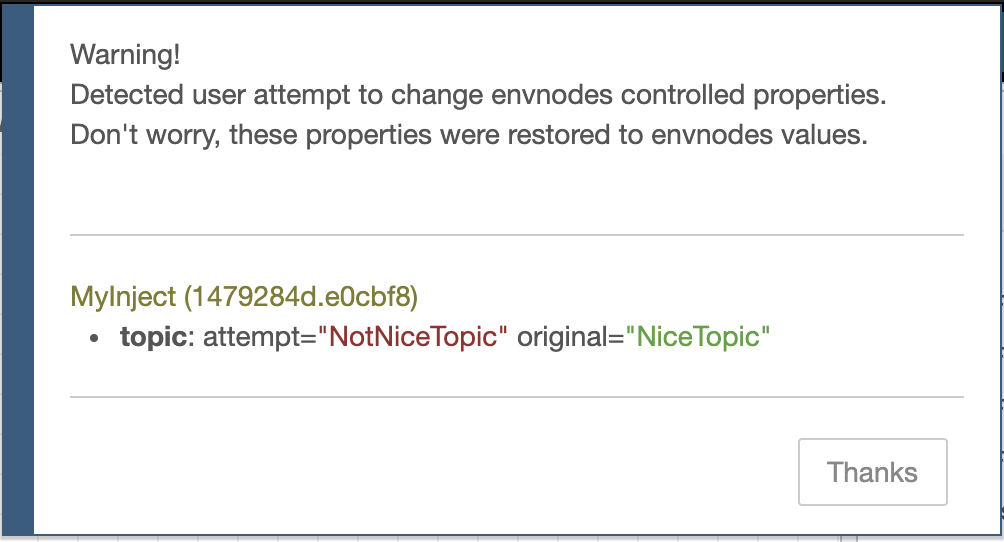This screenshot has height=542, width=1004.
Task: Click the Warning! heading text
Action: click(126, 54)
